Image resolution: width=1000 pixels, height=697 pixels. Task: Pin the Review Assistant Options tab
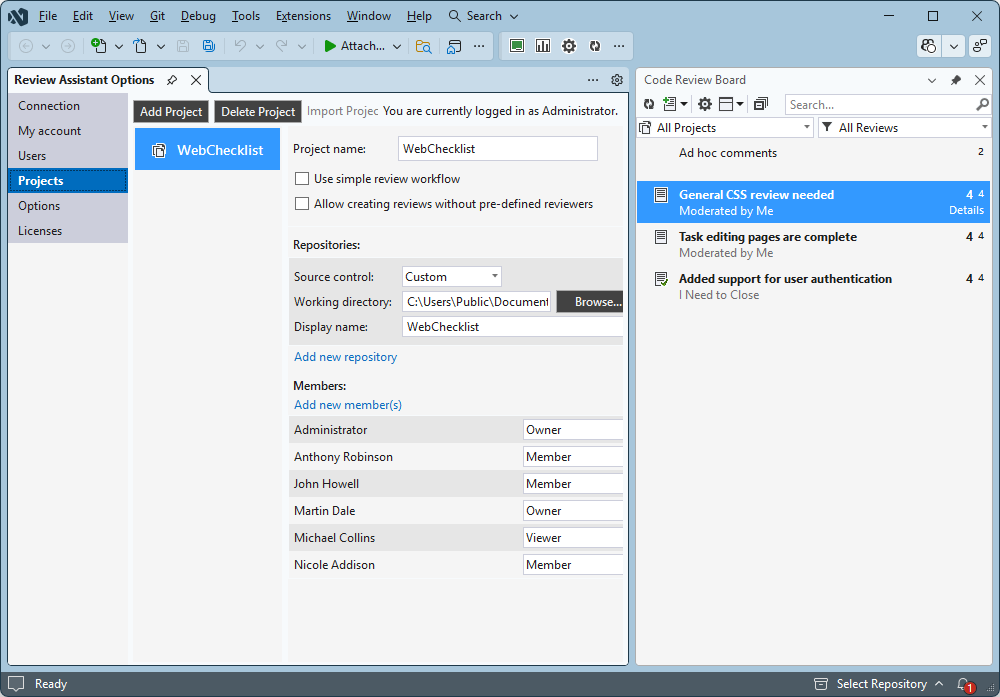(172, 80)
